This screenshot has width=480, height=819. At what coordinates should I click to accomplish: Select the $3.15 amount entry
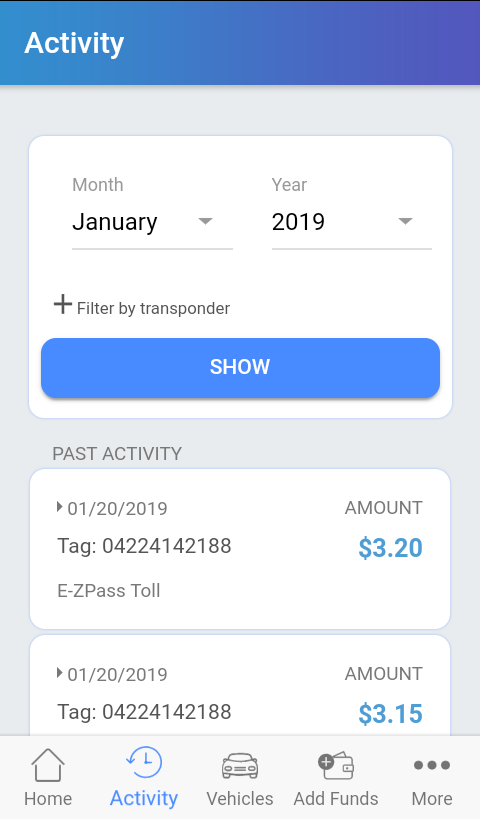390,713
